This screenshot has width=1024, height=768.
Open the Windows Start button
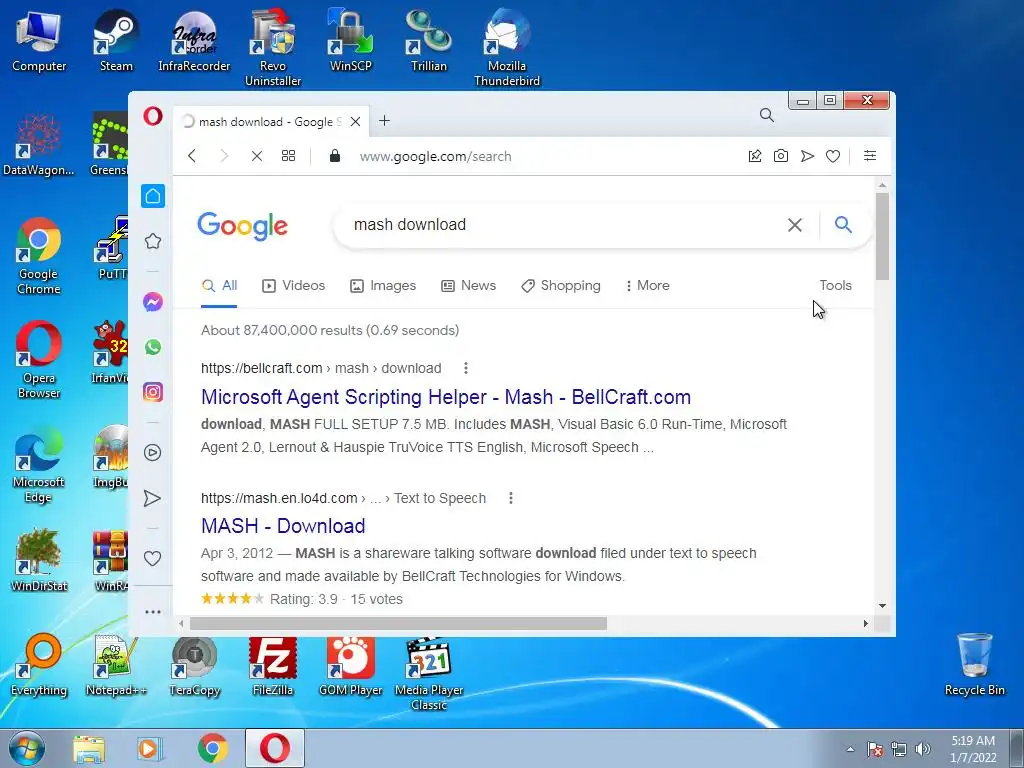pyautogui.click(x=27, y=748)
